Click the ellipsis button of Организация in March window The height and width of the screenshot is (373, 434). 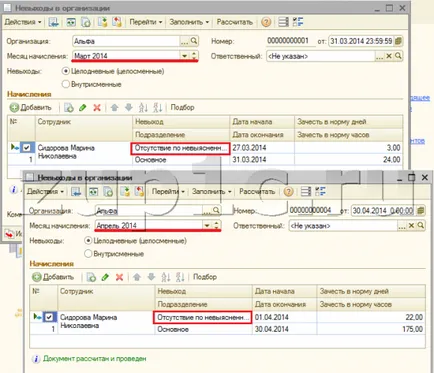tap(184, 41)
